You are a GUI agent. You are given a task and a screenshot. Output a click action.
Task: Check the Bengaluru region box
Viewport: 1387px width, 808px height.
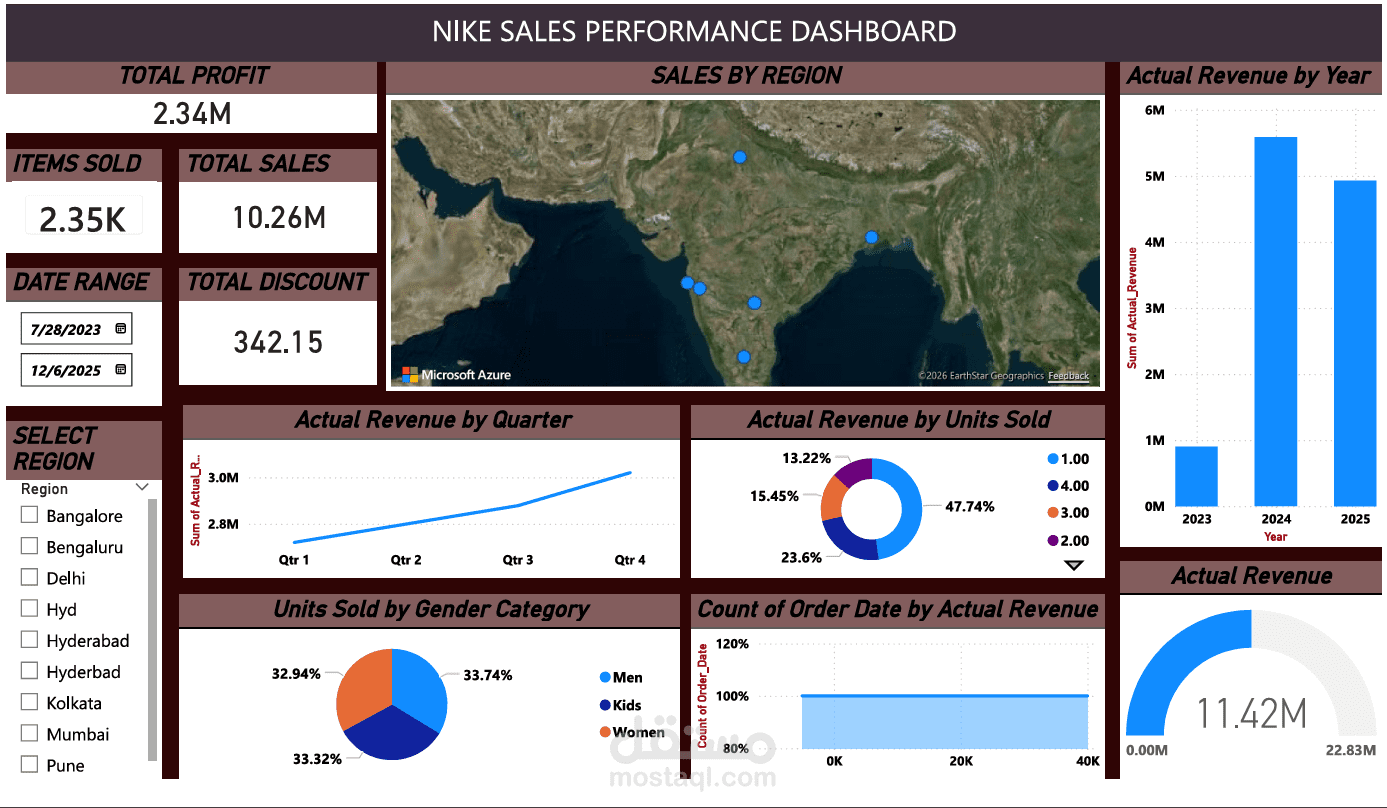(30, 546)
